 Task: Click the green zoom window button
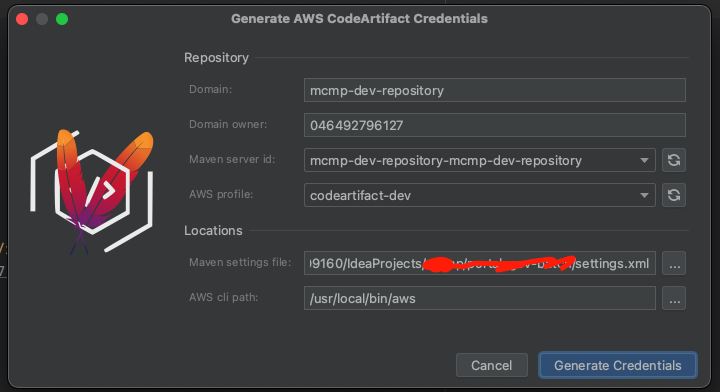(x=62, y=19)
